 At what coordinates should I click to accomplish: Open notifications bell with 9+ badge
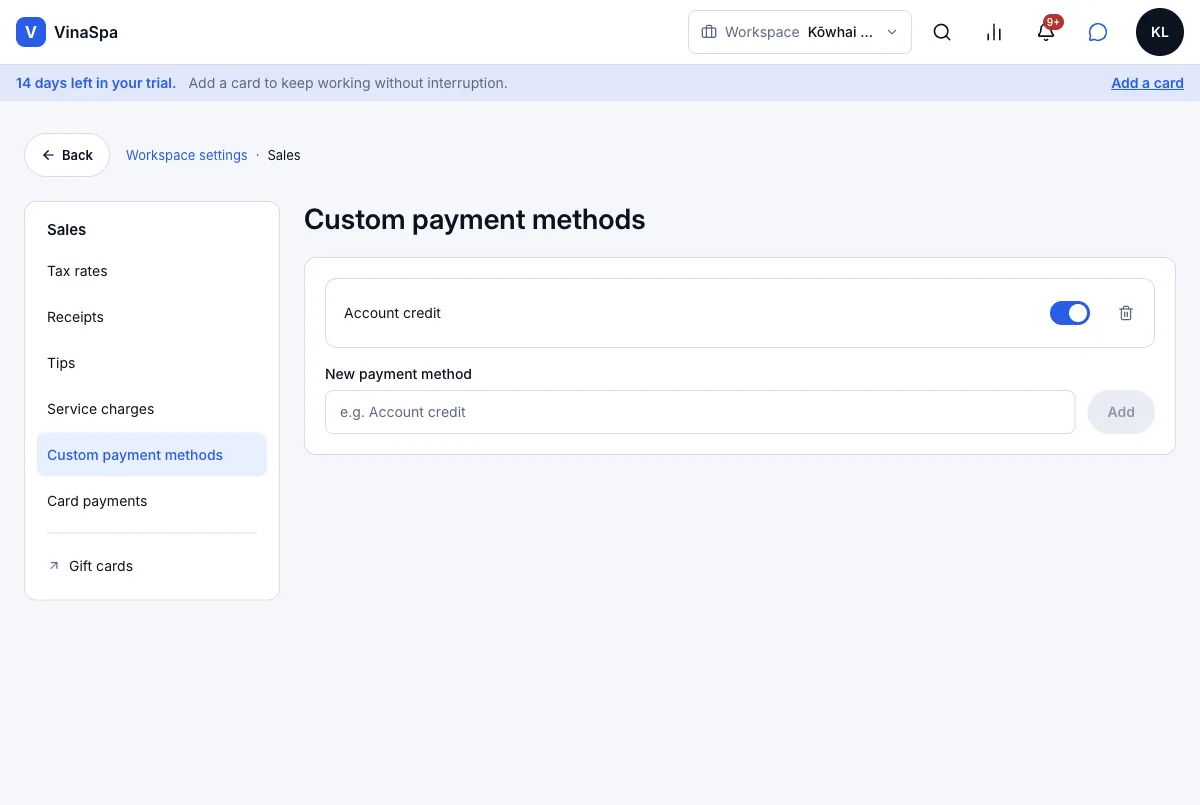(1046, 32)
